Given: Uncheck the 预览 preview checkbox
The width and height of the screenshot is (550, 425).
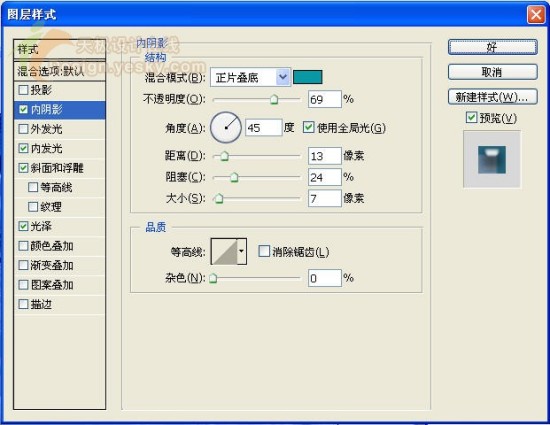Looking at the screenshot, I should point(471,117).
